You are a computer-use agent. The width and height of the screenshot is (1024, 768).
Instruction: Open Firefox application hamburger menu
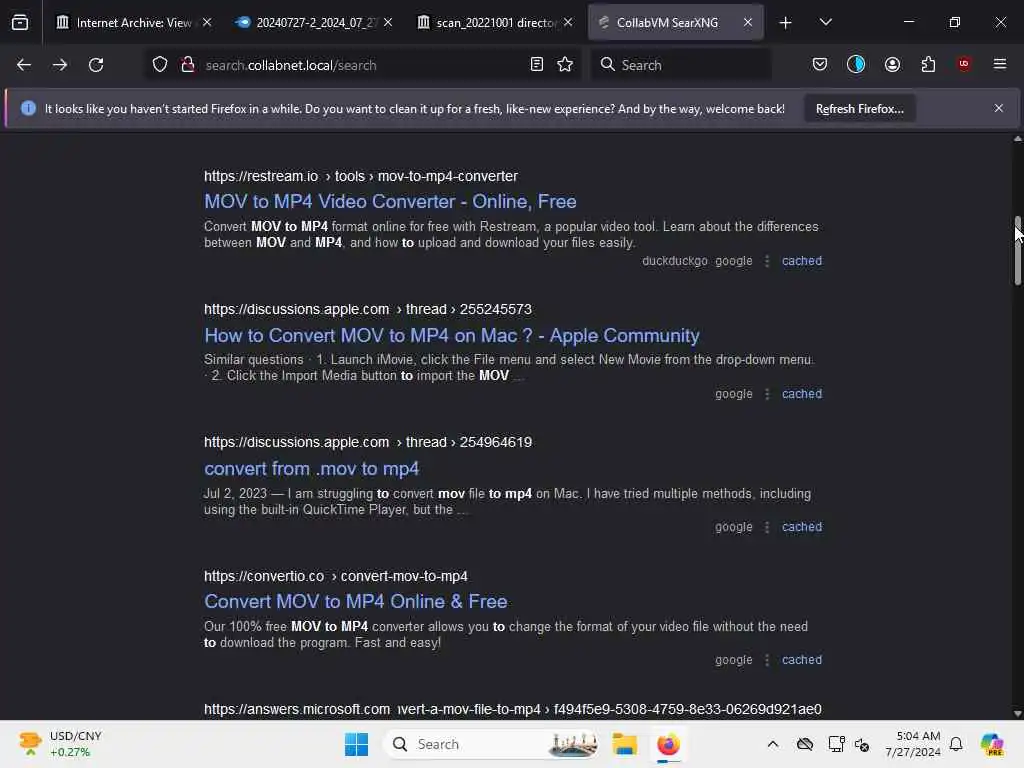[999, 64]
